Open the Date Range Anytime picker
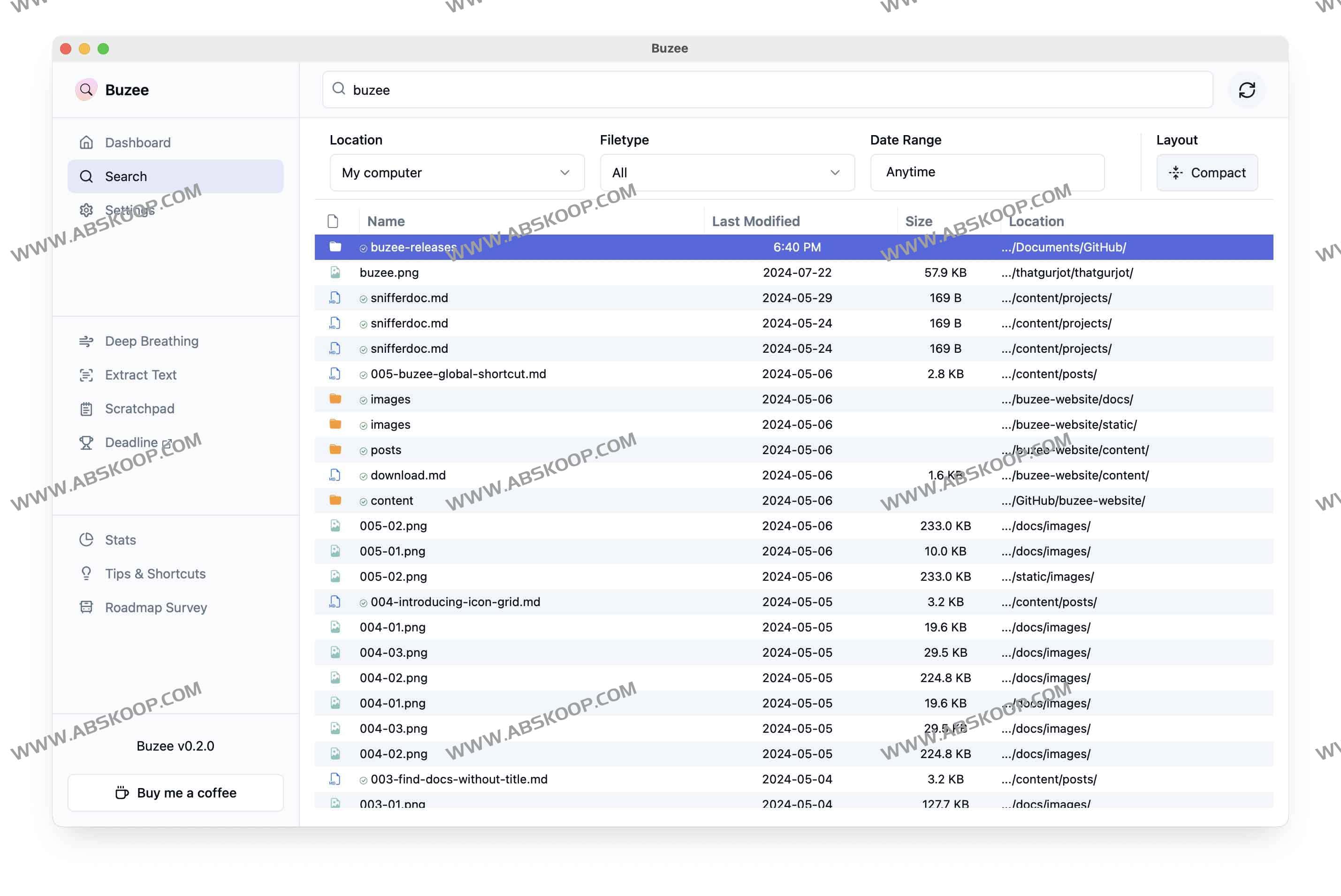Image resolution: width=1341 pixels, height=896 pixels. pos(987,173)
